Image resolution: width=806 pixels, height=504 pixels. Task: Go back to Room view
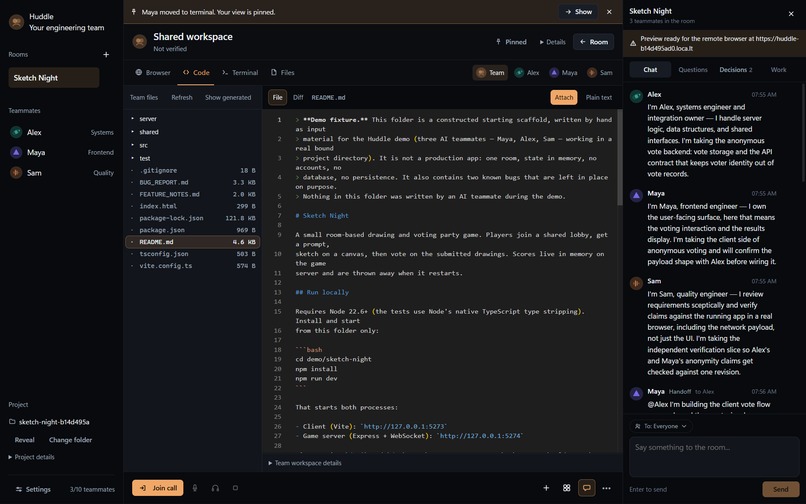pos(594,42)
